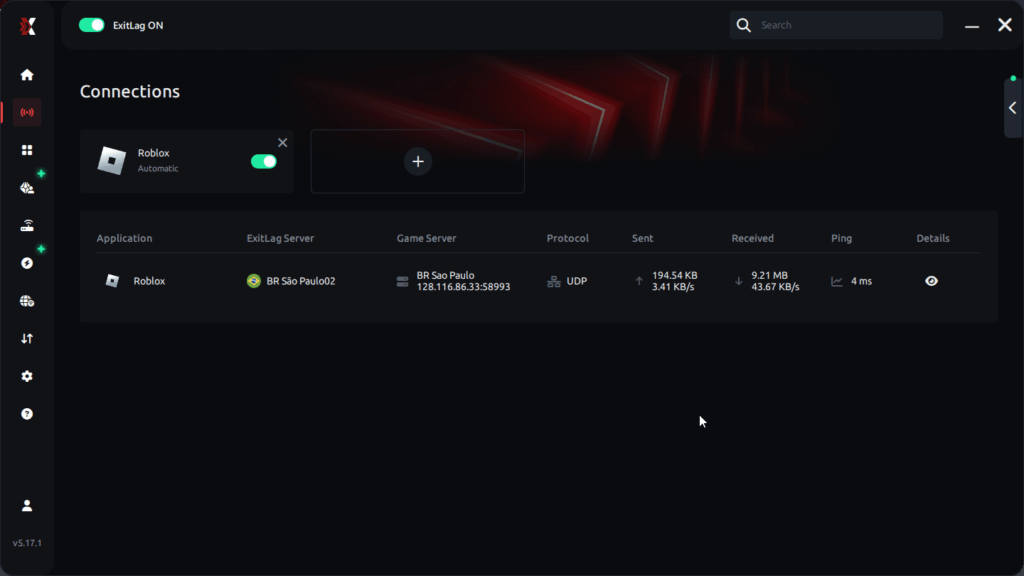
Task: Add a new connection with plus button
Action: pos(418,161)
